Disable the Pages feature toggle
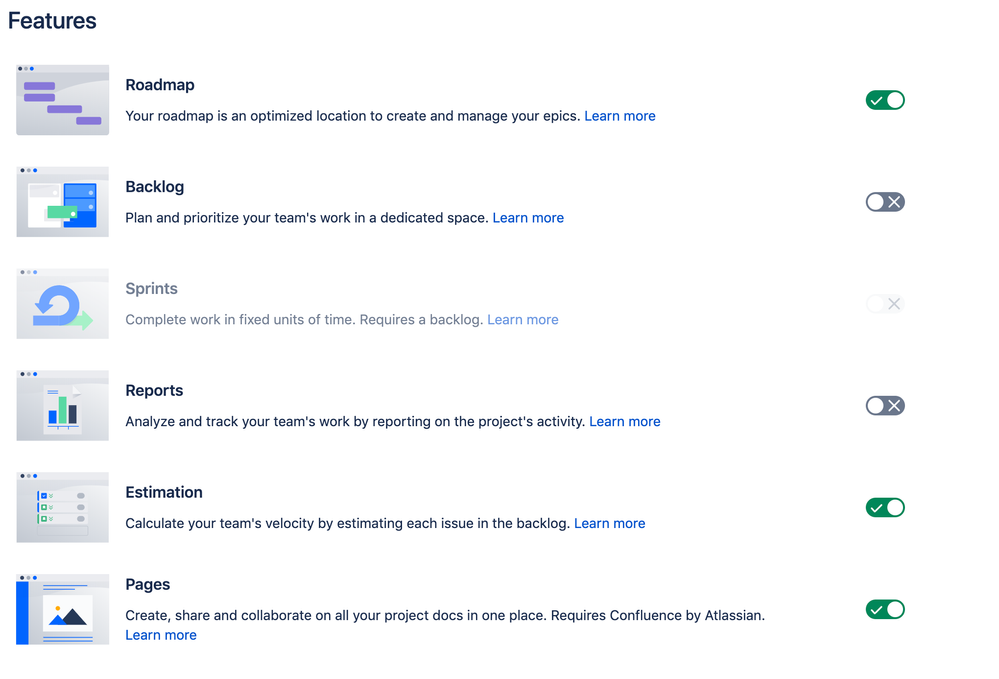 click(885, 609)
